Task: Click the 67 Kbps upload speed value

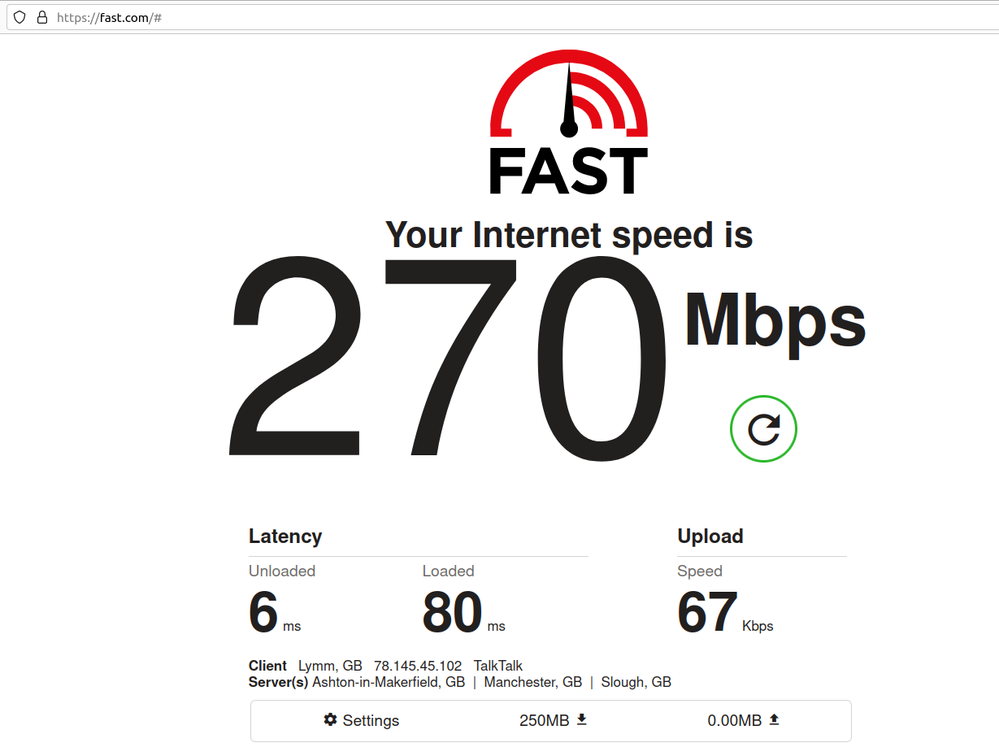Action: point(725,613)
